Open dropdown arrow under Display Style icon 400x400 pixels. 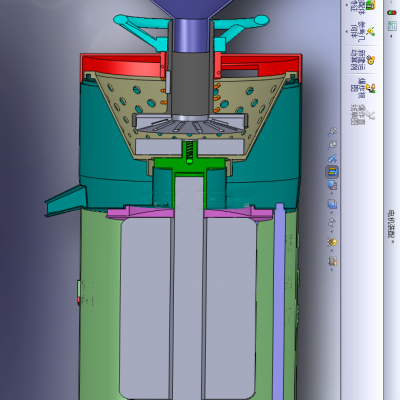(x=332, y=212)
